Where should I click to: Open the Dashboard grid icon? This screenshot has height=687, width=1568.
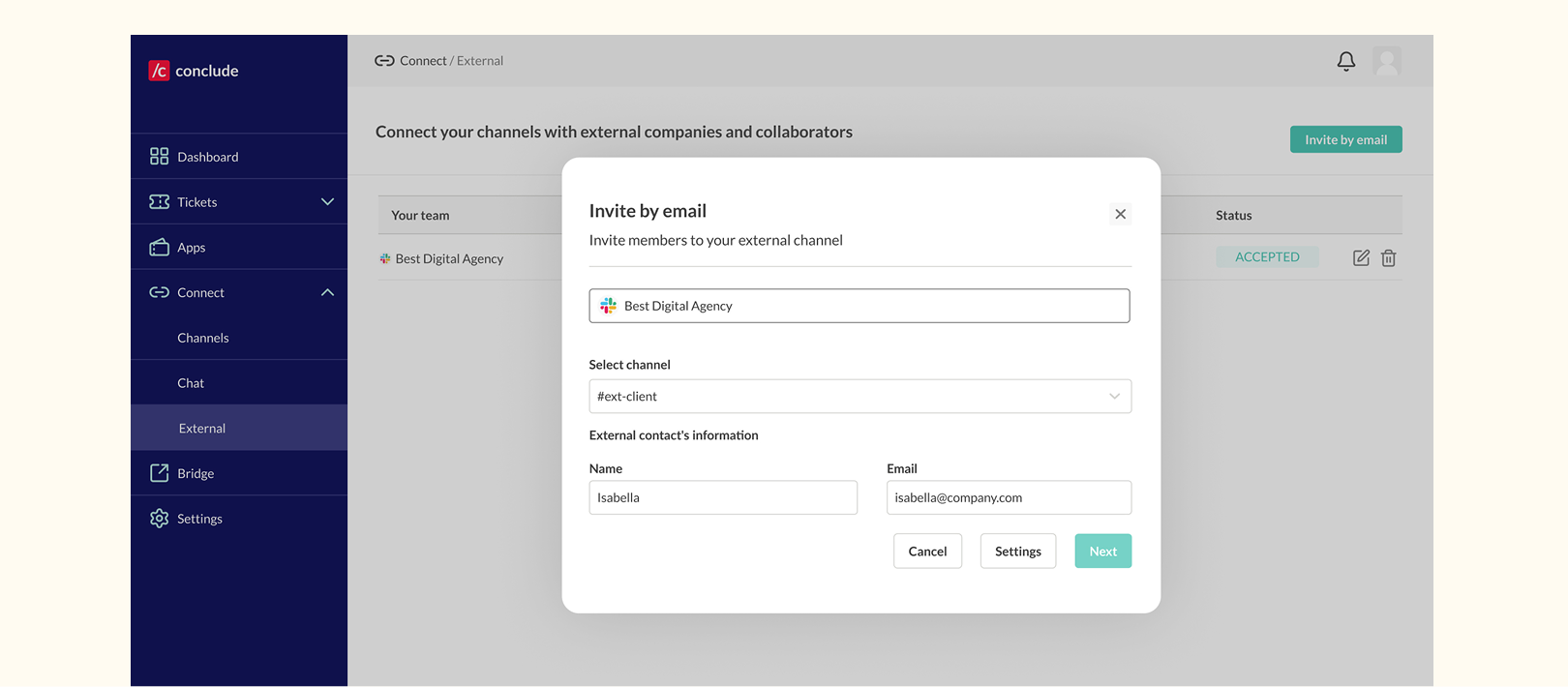pos(159,157)
